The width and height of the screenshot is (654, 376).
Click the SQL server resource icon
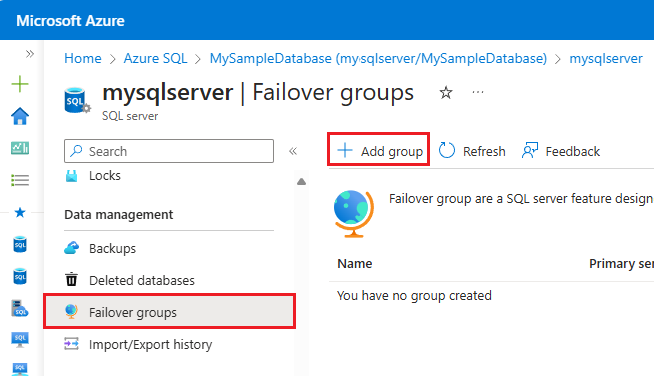(x=77, y=101)
